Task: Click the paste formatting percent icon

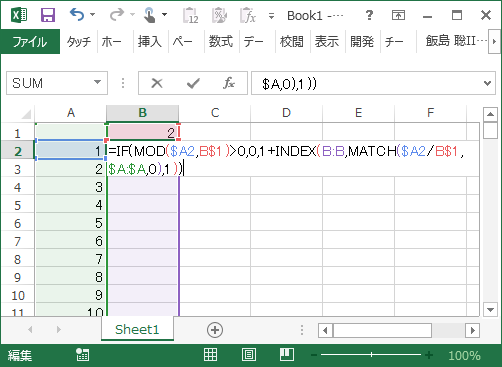Action: (x=219, y=15)
